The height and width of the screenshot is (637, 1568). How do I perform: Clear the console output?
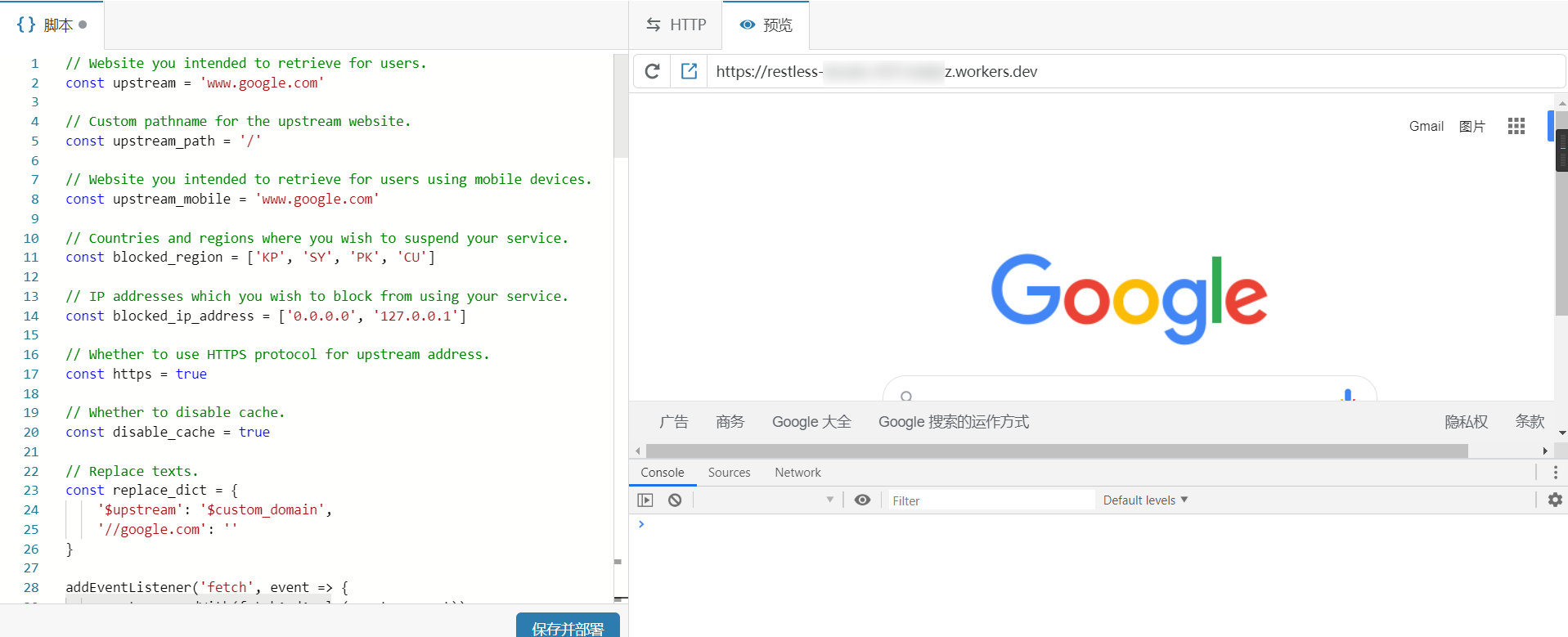pyautogui.click(x=675, y=500)
